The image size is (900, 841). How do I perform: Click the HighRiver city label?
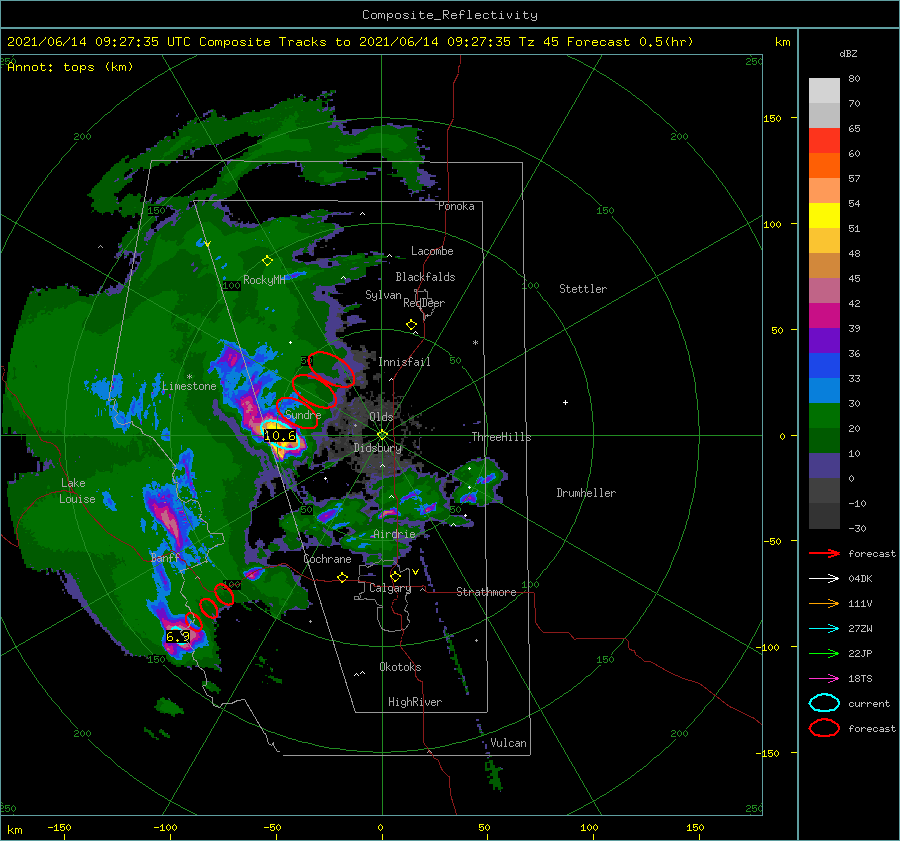tap(415, 702)
